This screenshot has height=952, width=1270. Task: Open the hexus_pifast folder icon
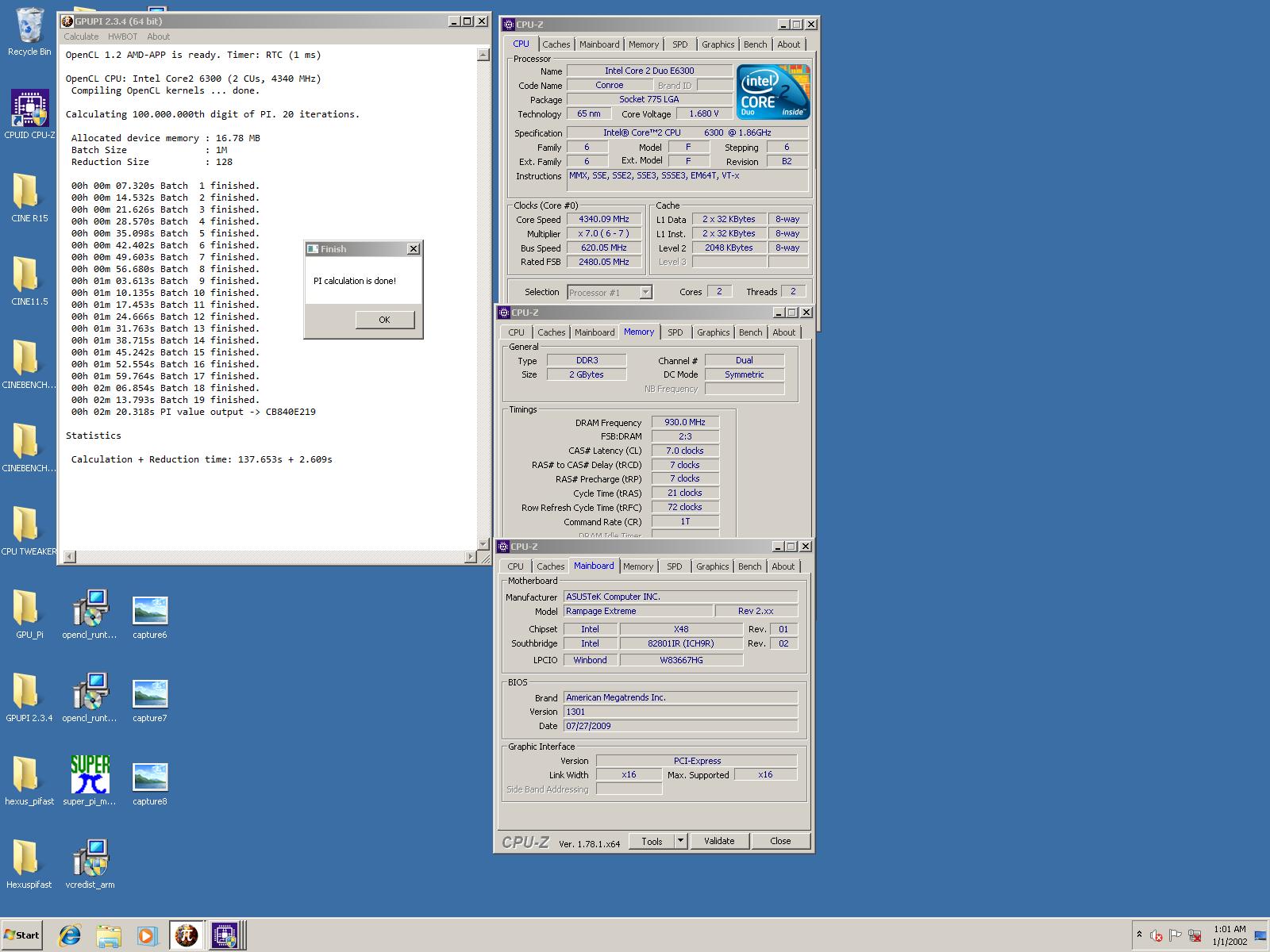[x=29, y=781]
